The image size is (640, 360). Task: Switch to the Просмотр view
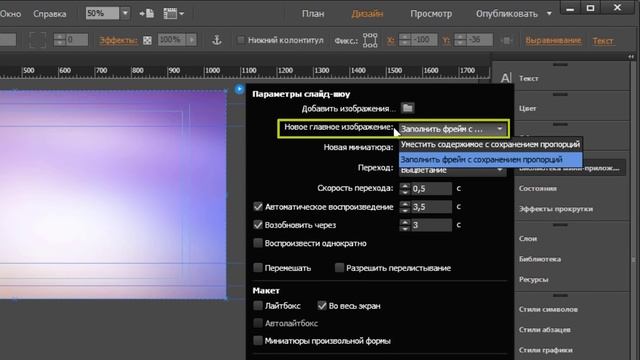pyautogui.click(x=431, y=14)
